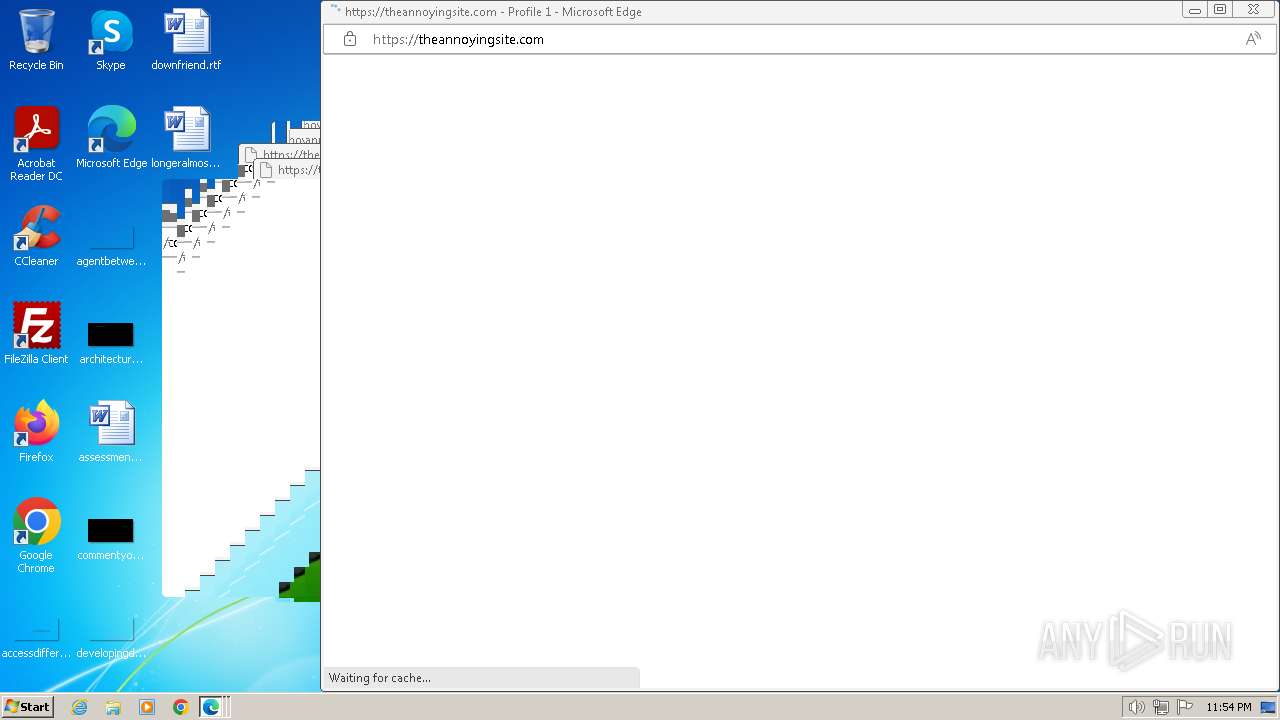Click the Edge window title text

(493, 12)
